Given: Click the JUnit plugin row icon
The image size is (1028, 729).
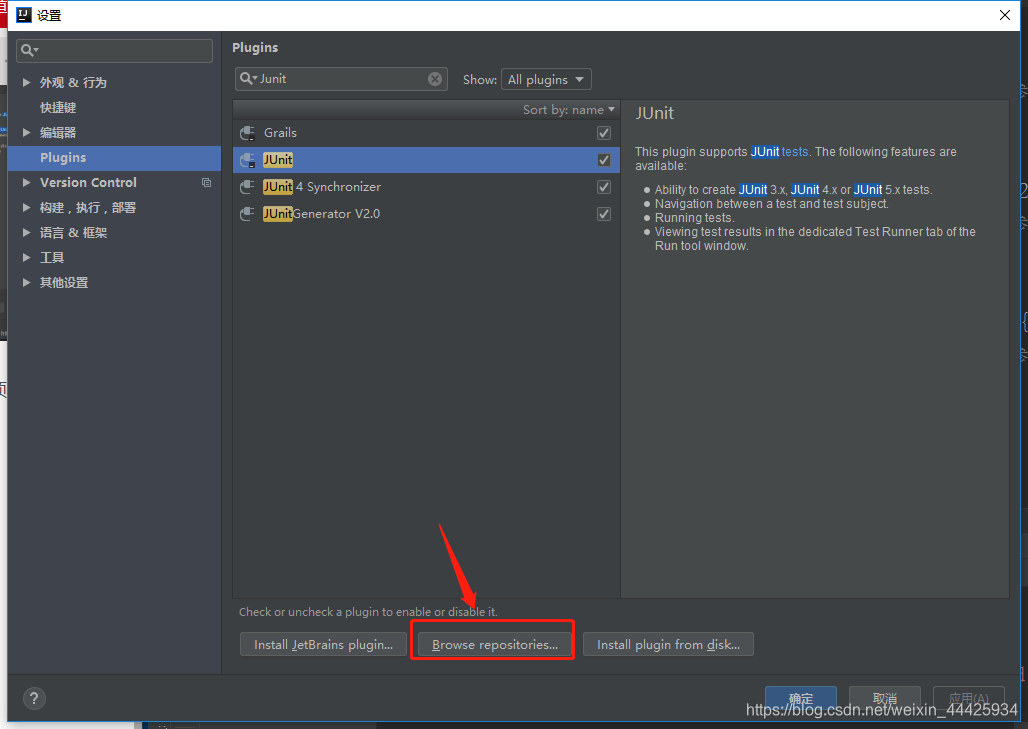Looking at the screenshot, I should [247, 160].
